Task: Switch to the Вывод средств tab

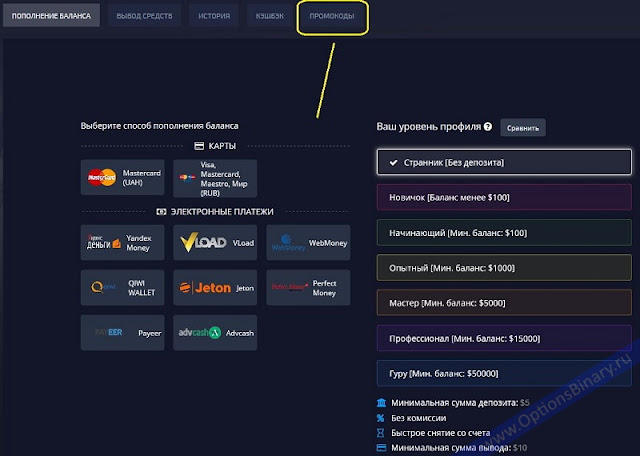Action: [144, 16]
